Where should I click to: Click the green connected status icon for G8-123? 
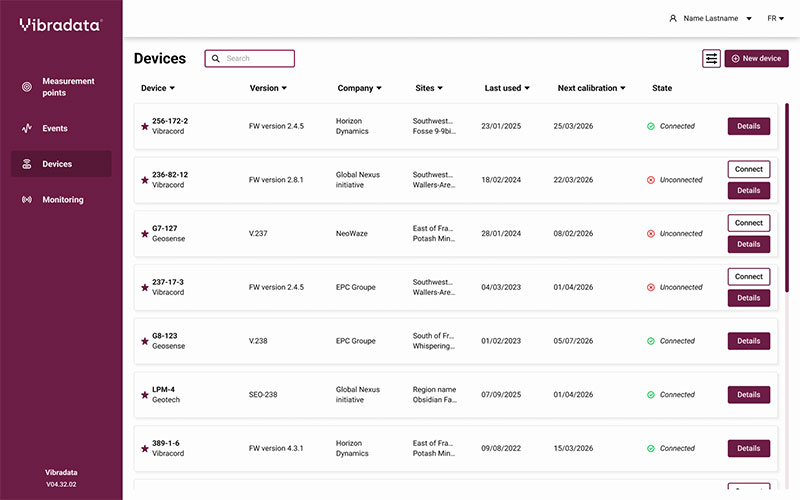click(651, 341)
